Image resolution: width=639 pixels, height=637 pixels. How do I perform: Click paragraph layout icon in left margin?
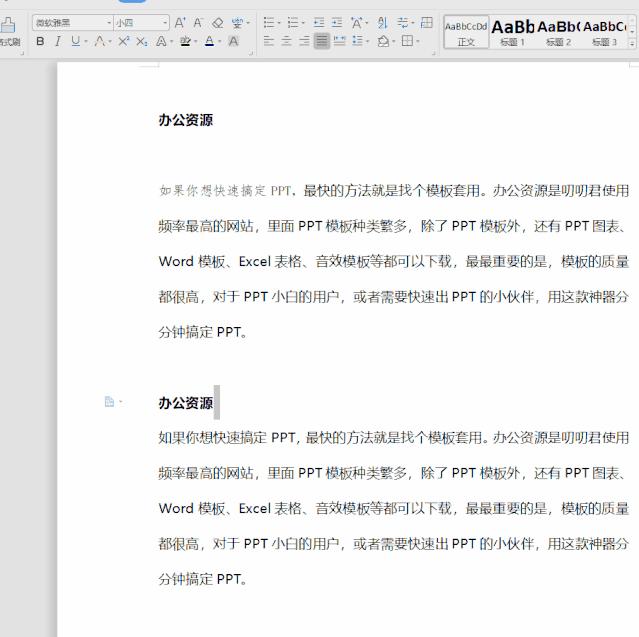pyautogui.click(x=109, y=402)
